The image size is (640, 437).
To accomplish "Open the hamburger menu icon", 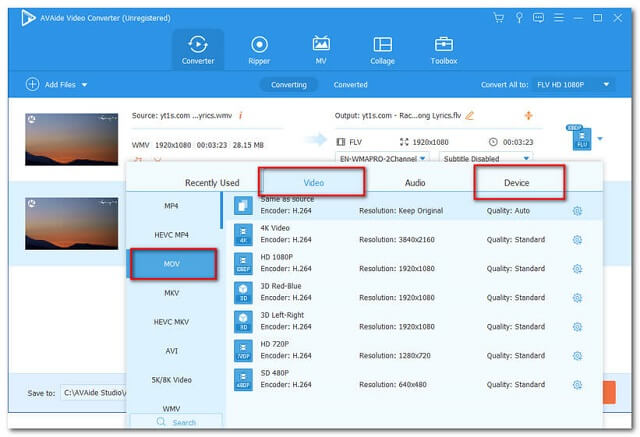I will coord(558,18).
